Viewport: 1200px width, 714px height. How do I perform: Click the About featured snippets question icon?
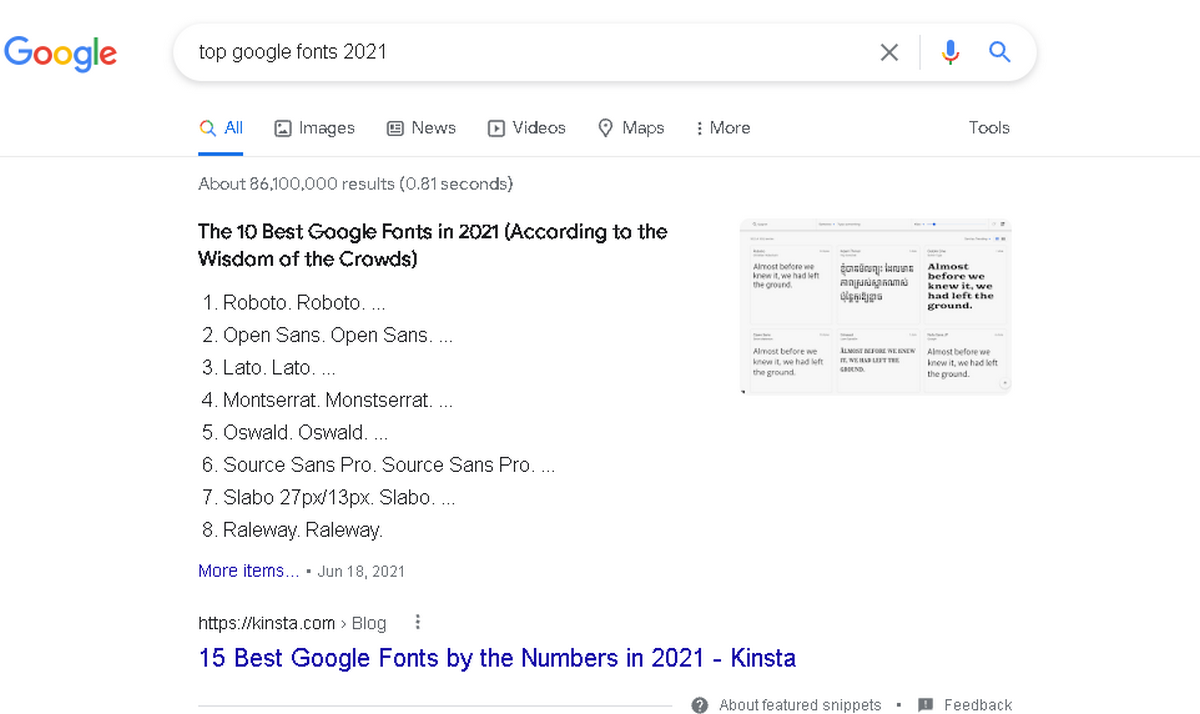(700, 705)
